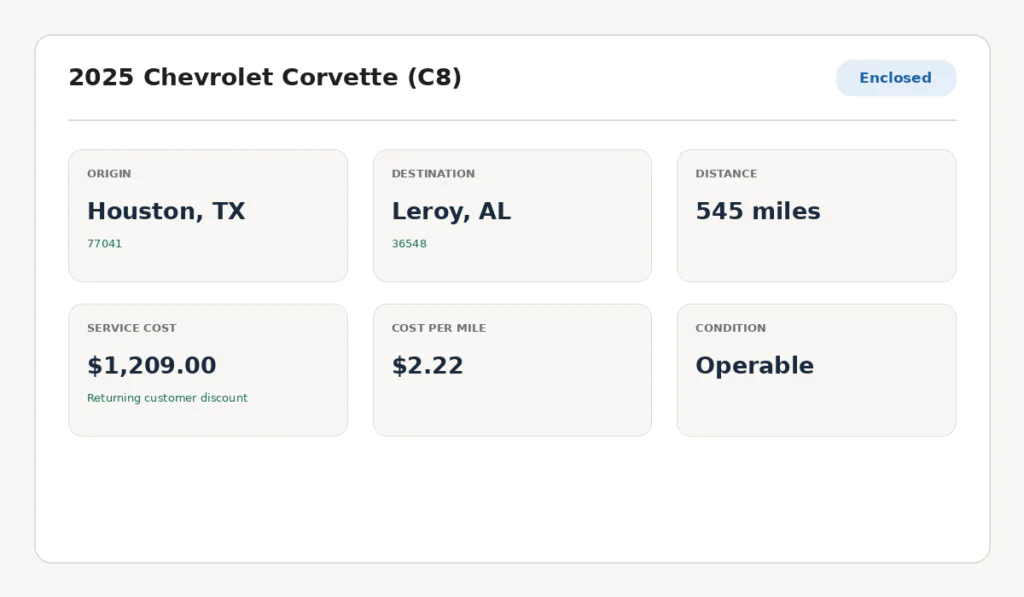
Task: Select origin ZIP code 77041
Action: pos(104,244)
